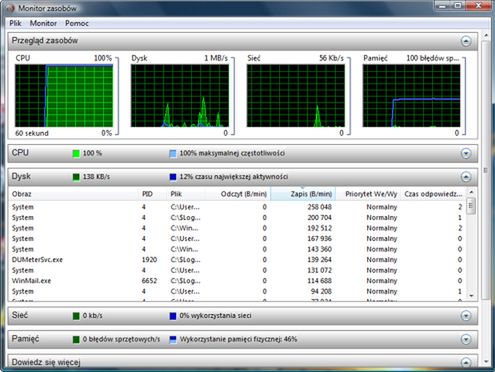Sort by the Obraz column header
495x372 pixels.
[74, 194]
